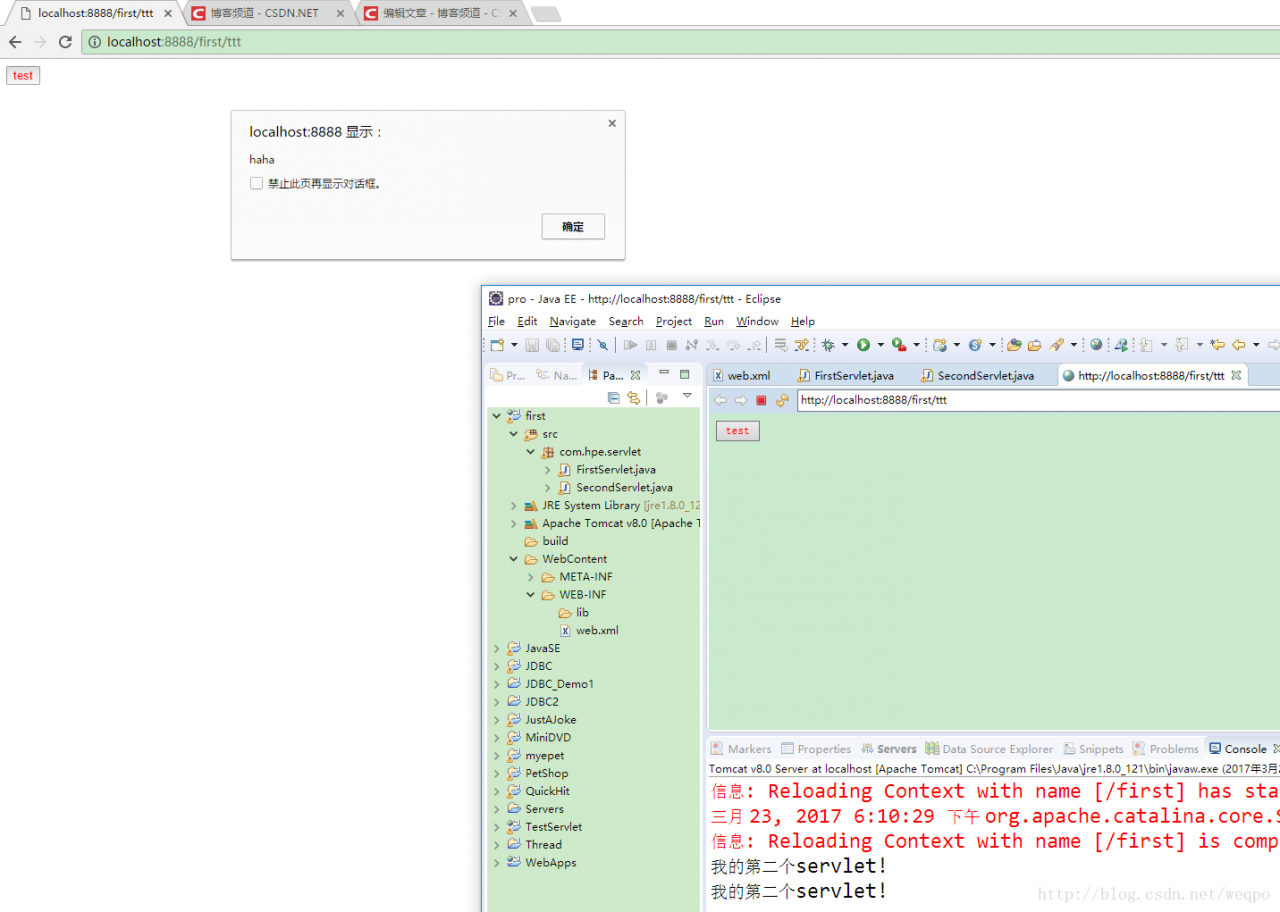Click the Refresh icon in Eclipse internal browser
Screen dimensions: 1280x912
pyautogui.click(x=782, y=400)
